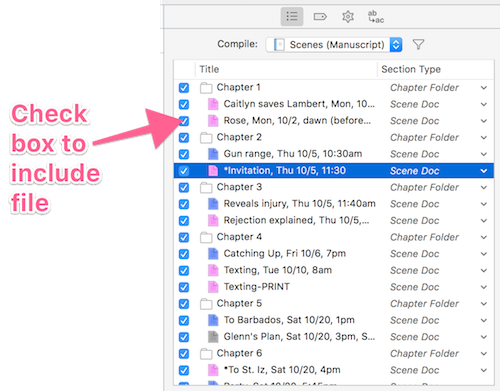Viewport: 500px width, 391px height.
Task: Uncheck the Chapter 2 include checkbox
Action: pyautogui.click(x=184, y=137)
